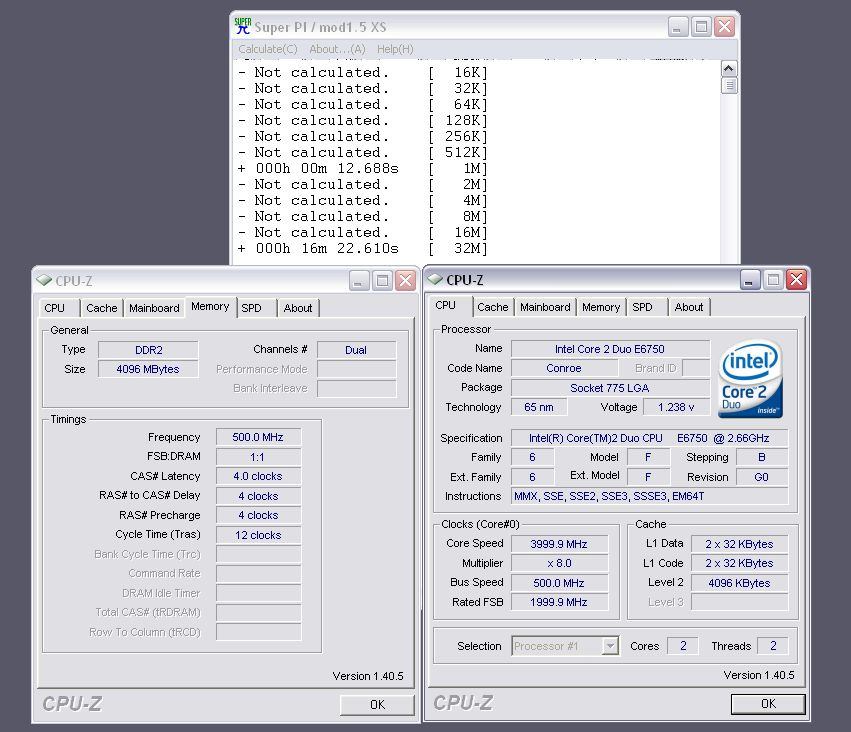
Task: Select Memory tab in left CPU-Z window
Action: tap(211, 307)
